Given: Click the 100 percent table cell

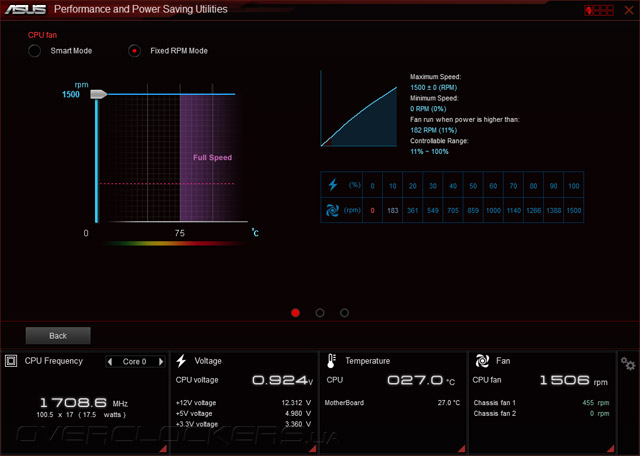Looking at the screenshot, I should pyautogui.click(x=573, y=186).
